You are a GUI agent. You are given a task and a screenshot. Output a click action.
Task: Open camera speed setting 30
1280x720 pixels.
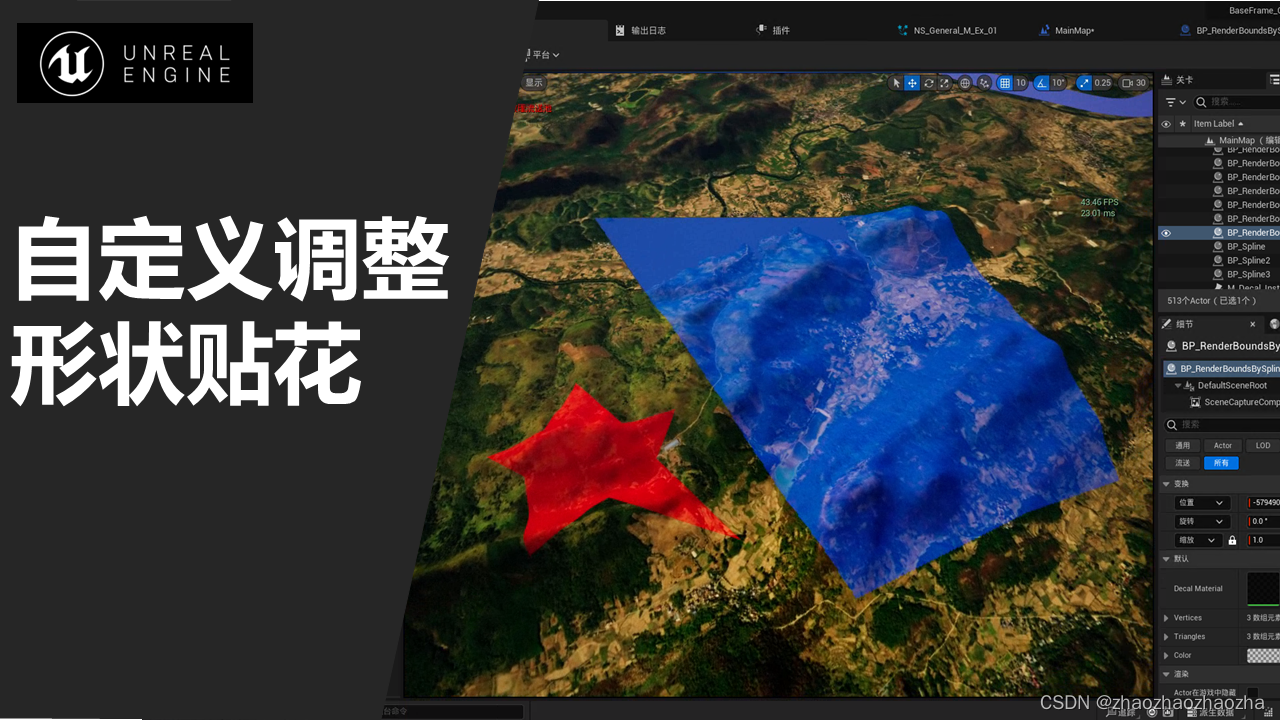1134,83
